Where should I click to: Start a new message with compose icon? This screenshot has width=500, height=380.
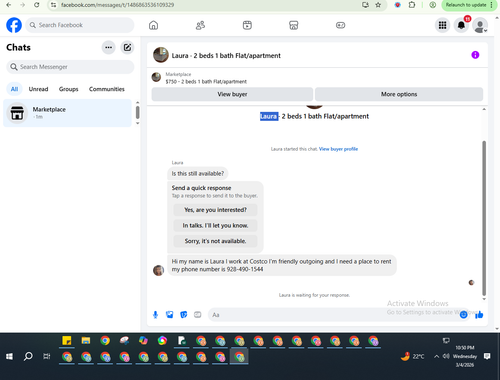127,47
